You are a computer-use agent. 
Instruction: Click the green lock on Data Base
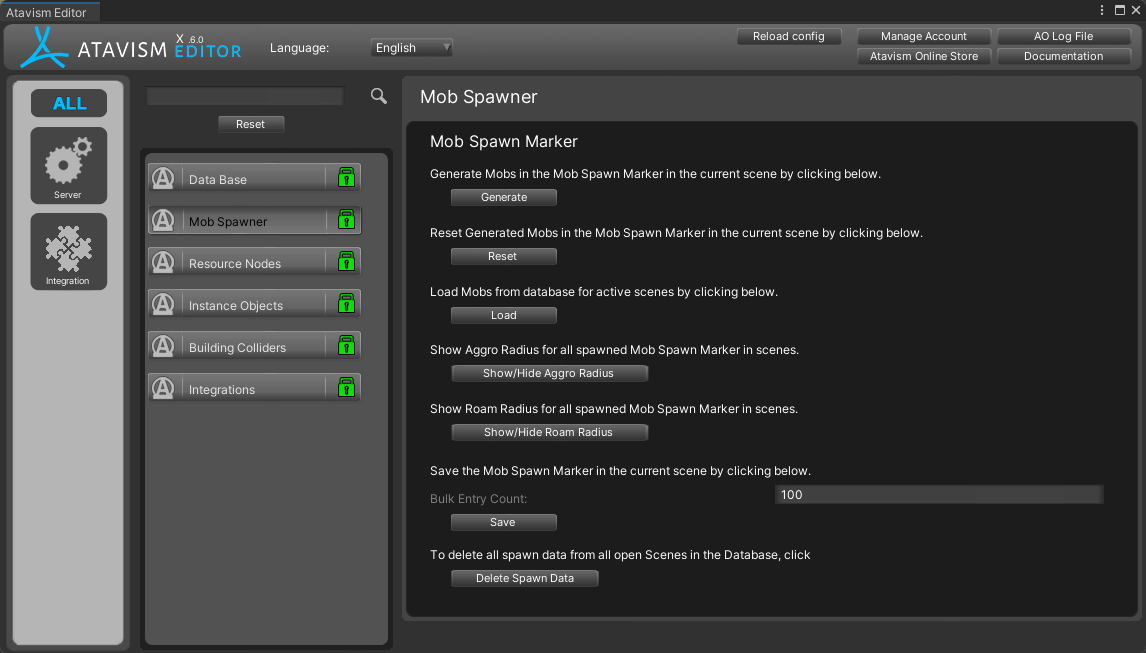click(346, 178)
